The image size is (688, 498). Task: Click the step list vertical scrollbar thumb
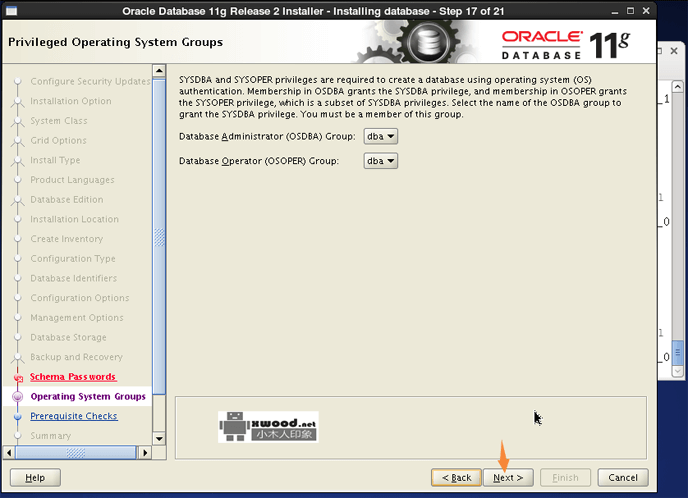tap(158, 238)
